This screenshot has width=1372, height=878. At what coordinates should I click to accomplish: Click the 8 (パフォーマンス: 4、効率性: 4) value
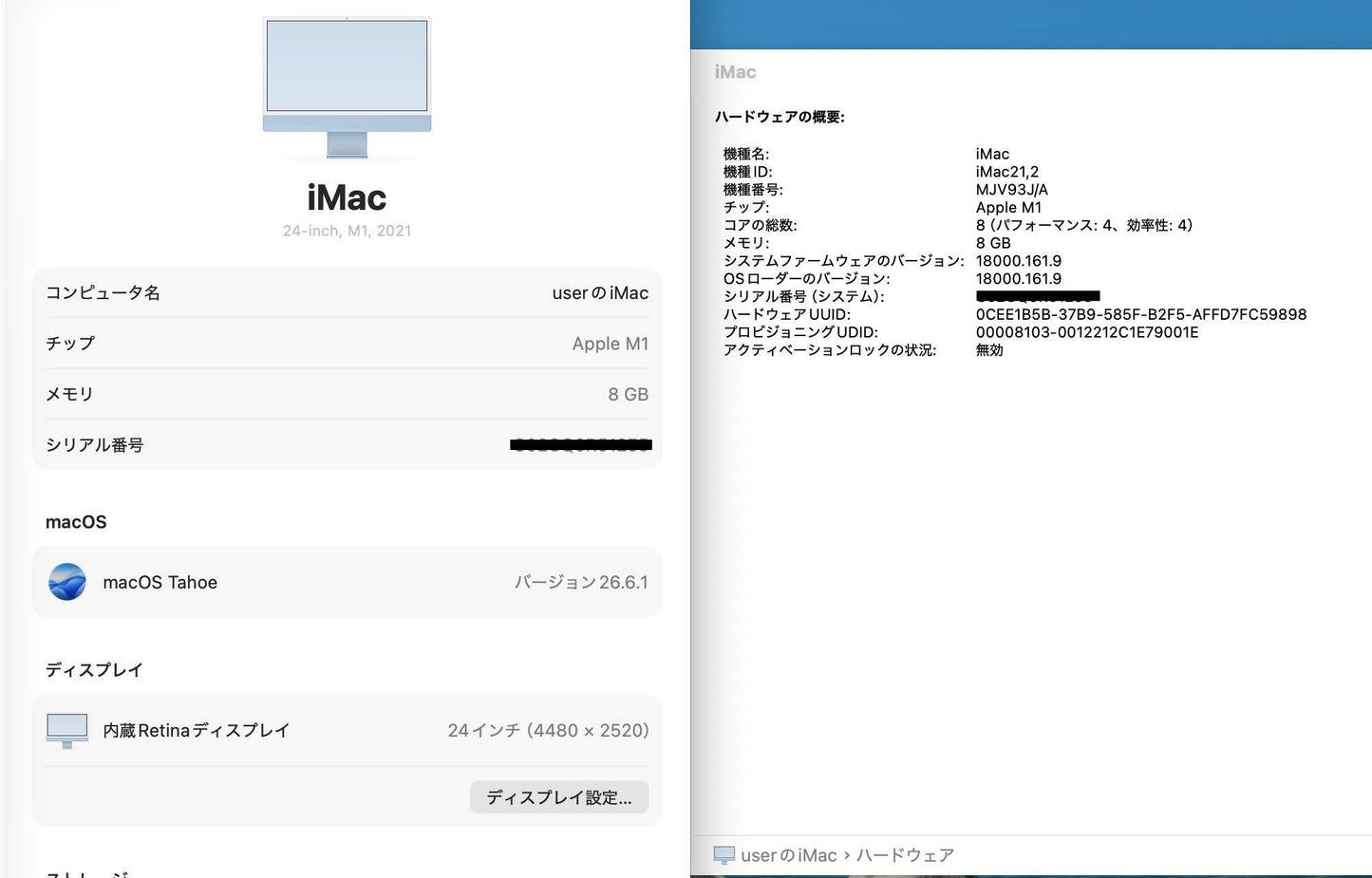1084,225
